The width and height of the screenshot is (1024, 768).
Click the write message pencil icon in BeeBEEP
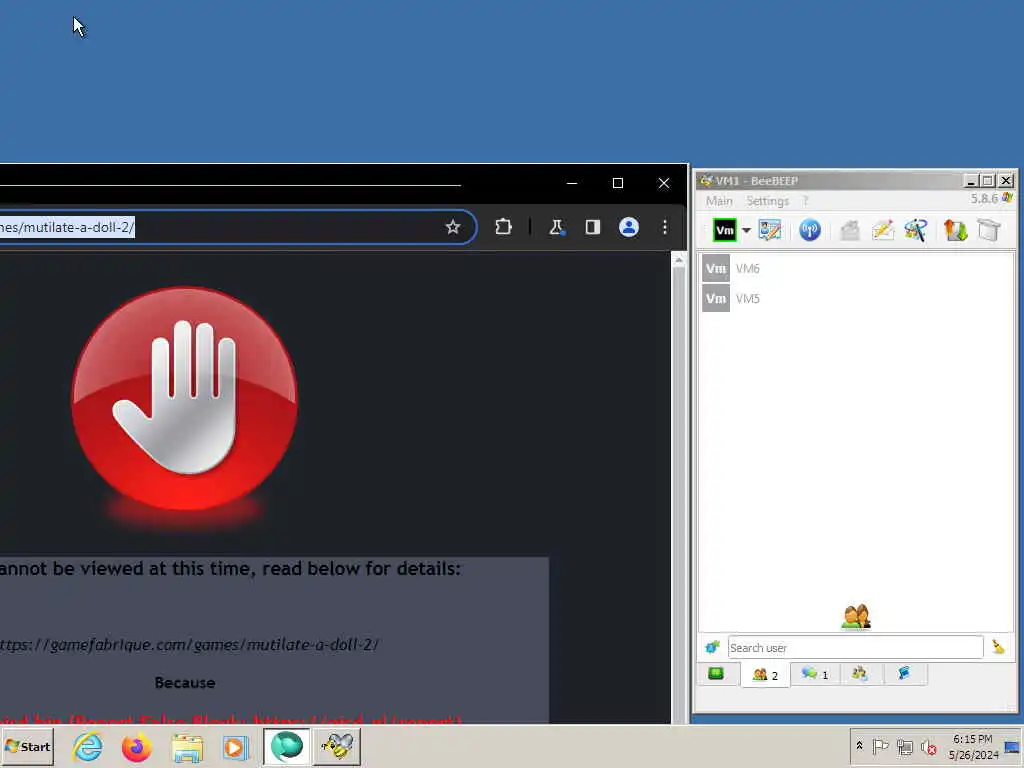click(882, 230)
